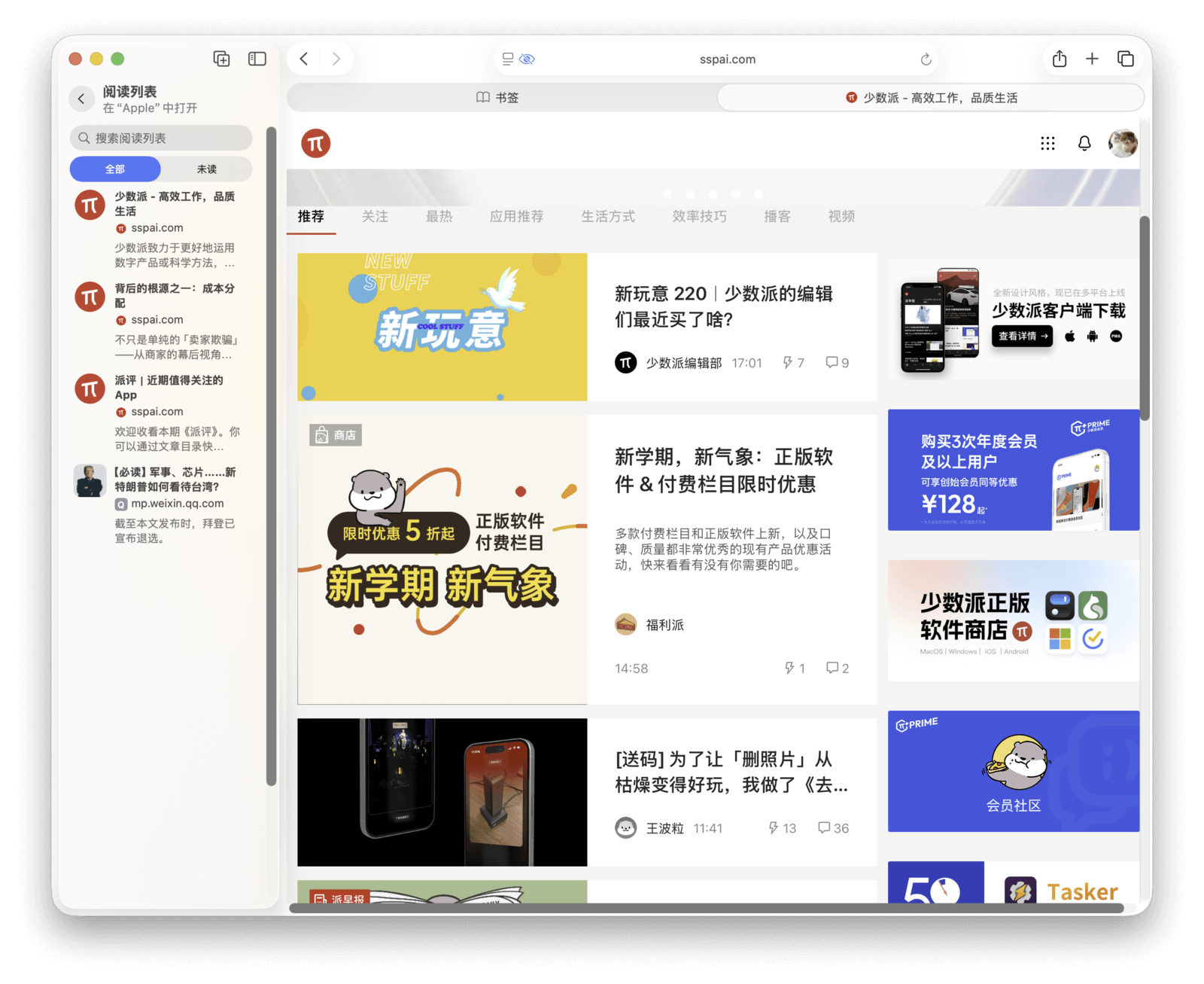
Task: Open article 新玩意 220 headline
Action: point(723,306)
